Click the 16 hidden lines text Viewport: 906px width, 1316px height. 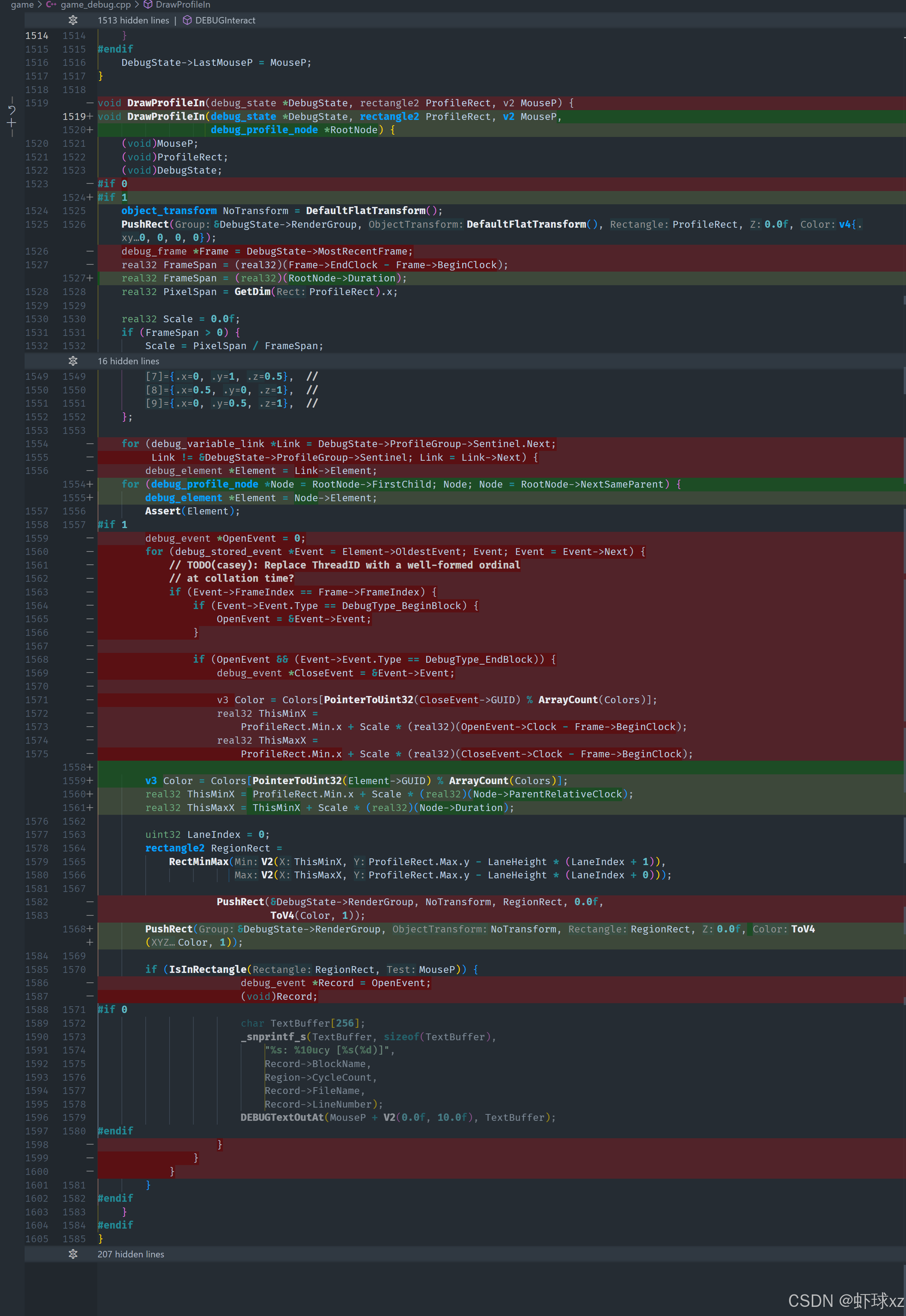[x=128, y=361]
